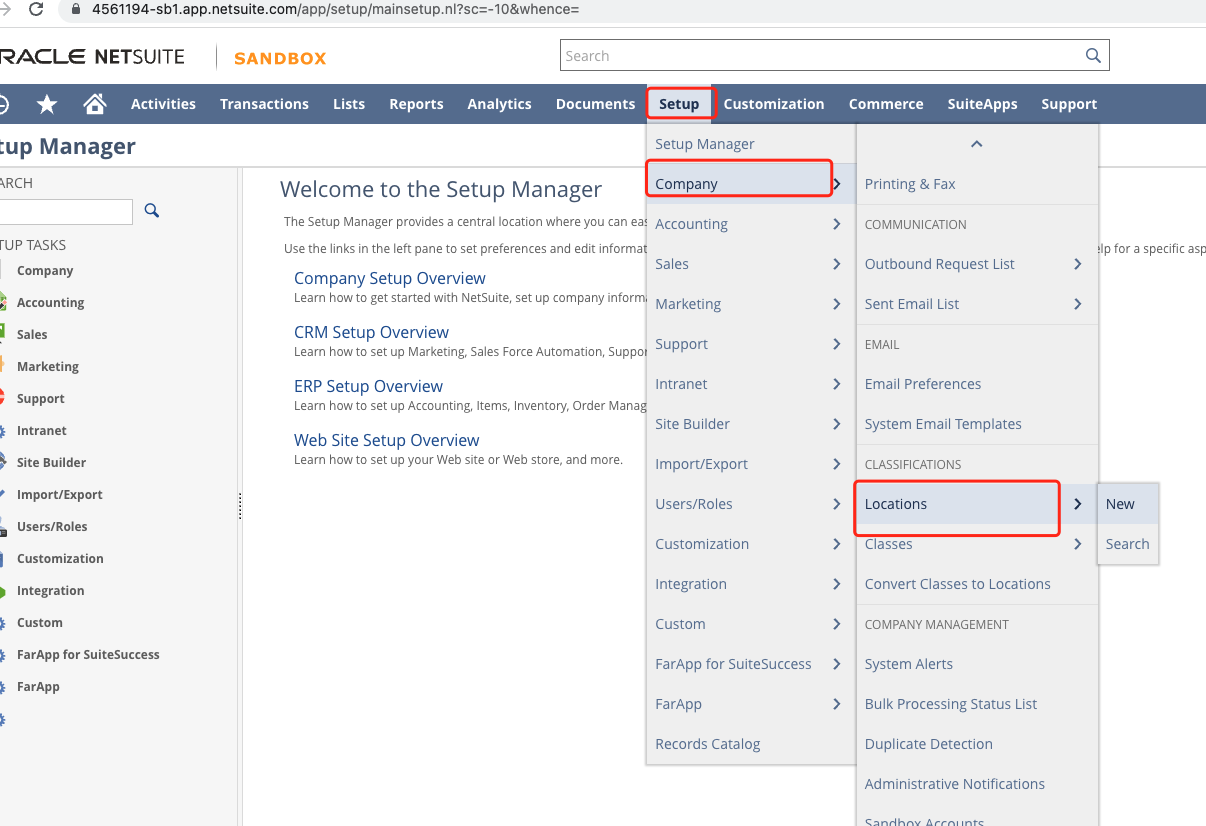The image size is (1206, 826).
Task: Click the search magnifier in the global Search box
Action: point(1093,56)
